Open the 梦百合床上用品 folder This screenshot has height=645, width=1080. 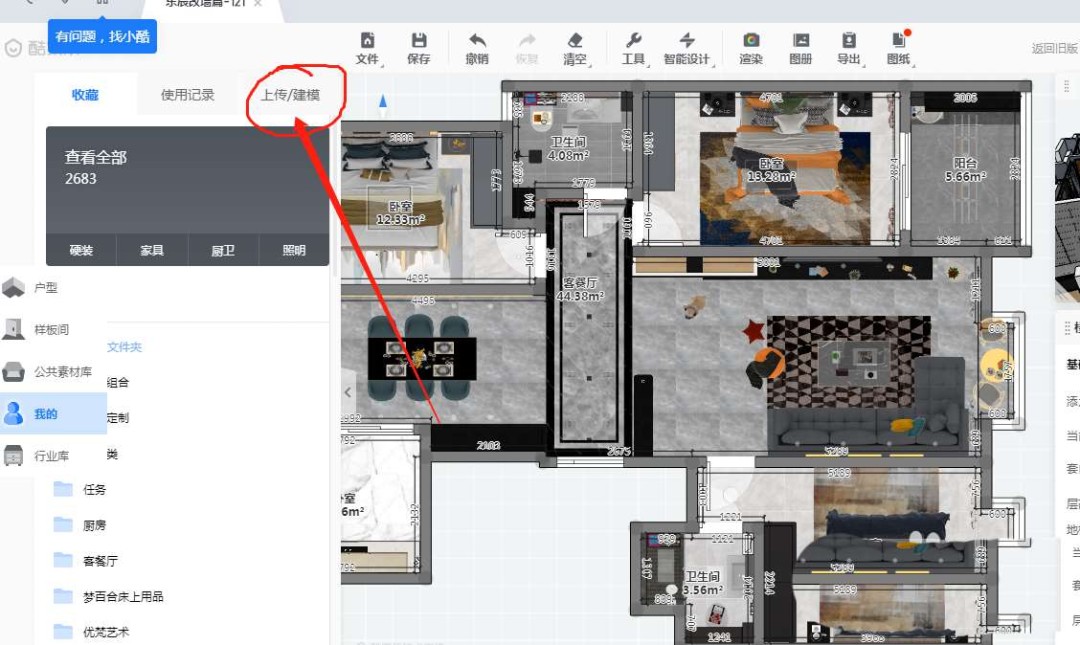(x=123, y=596)
